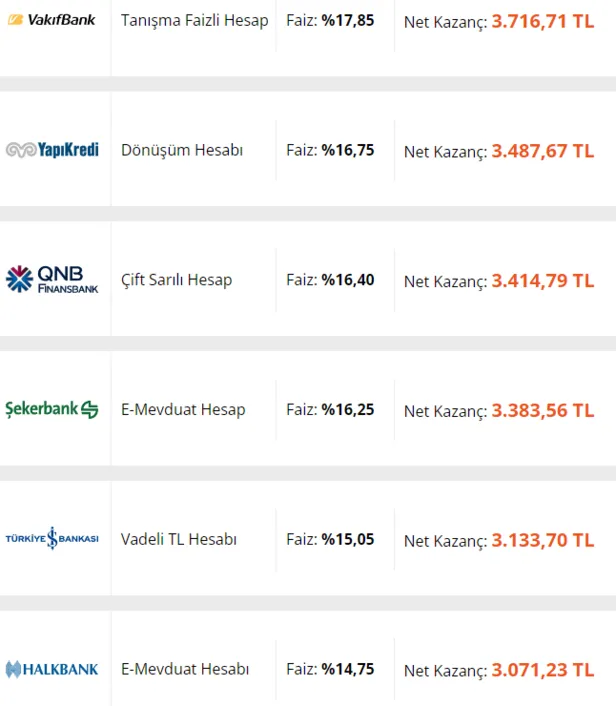The image size is (616, 706).
Task: Click the YapıKredi logo
Action: coord(52,150)
